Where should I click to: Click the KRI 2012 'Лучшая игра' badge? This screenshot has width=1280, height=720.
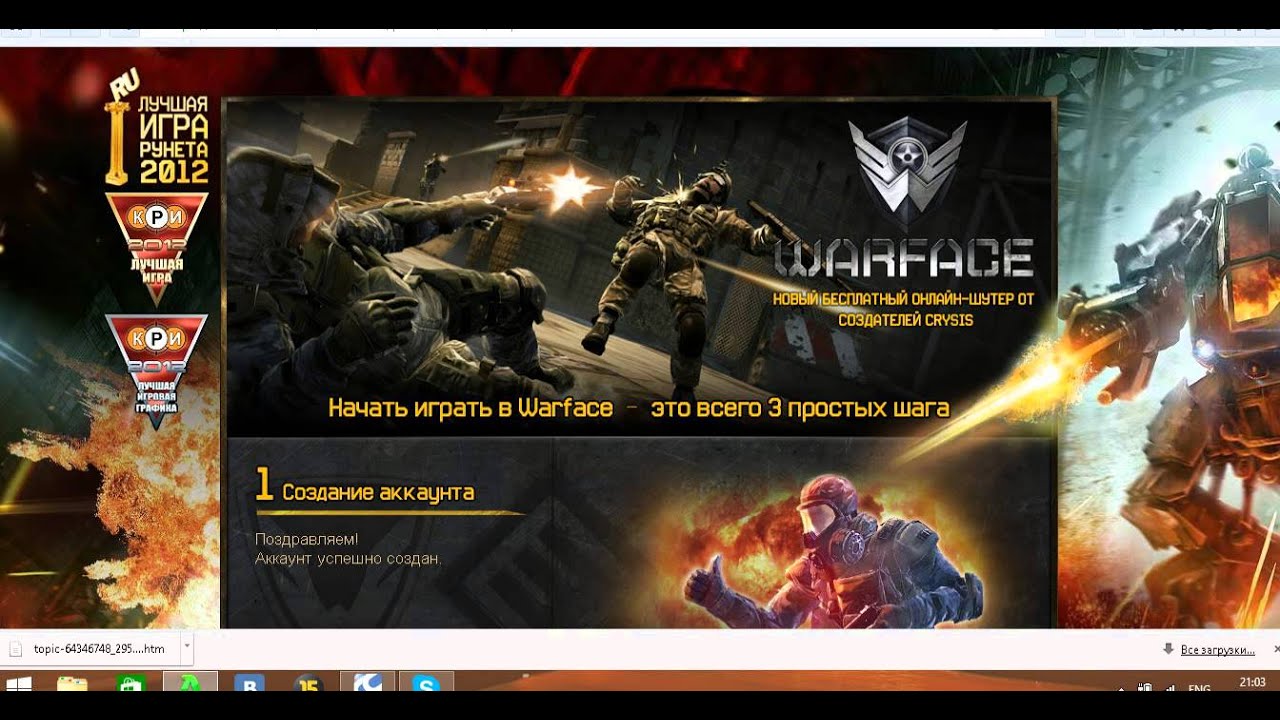point(156,247)
